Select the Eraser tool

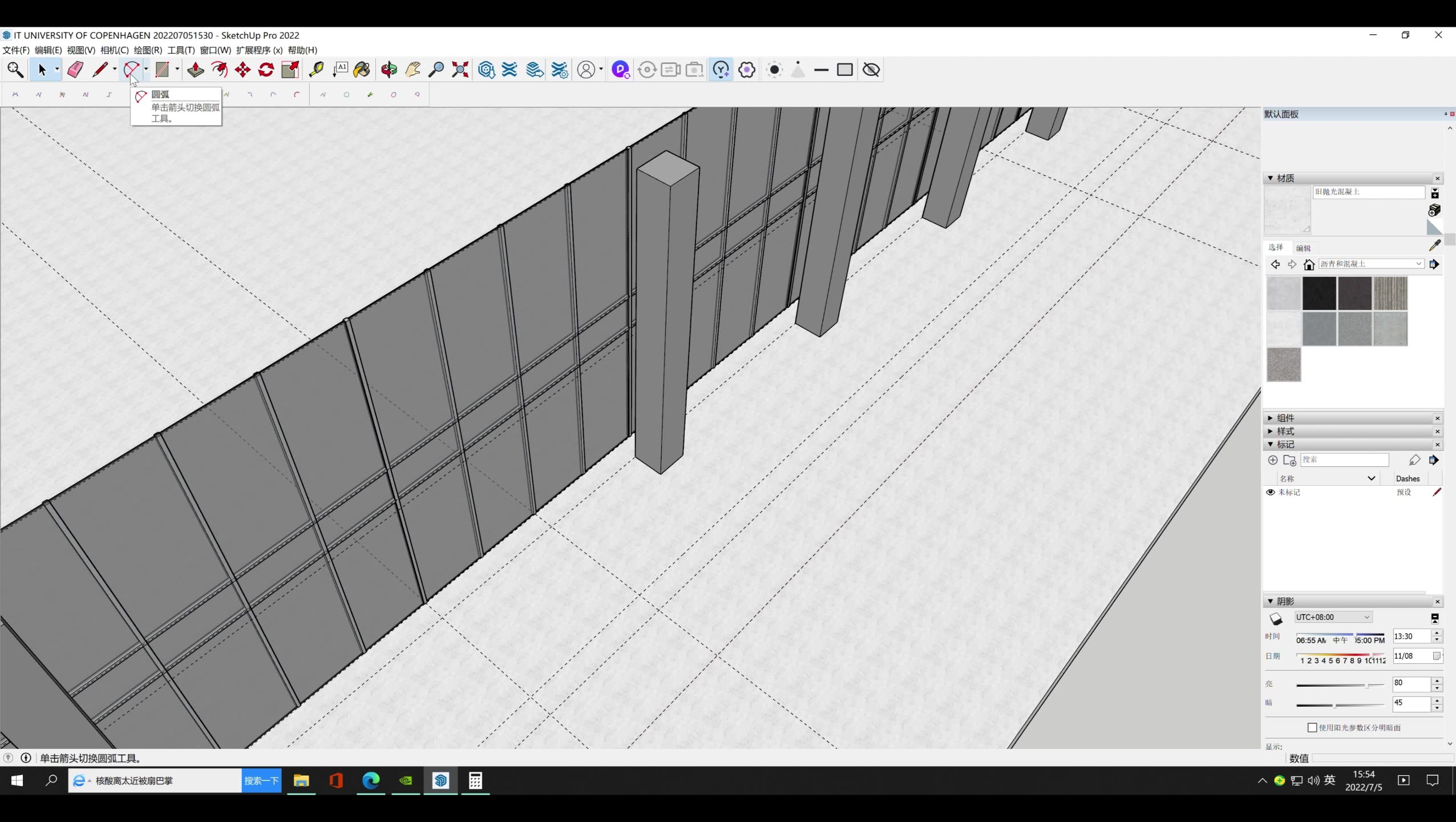[75, 70]
